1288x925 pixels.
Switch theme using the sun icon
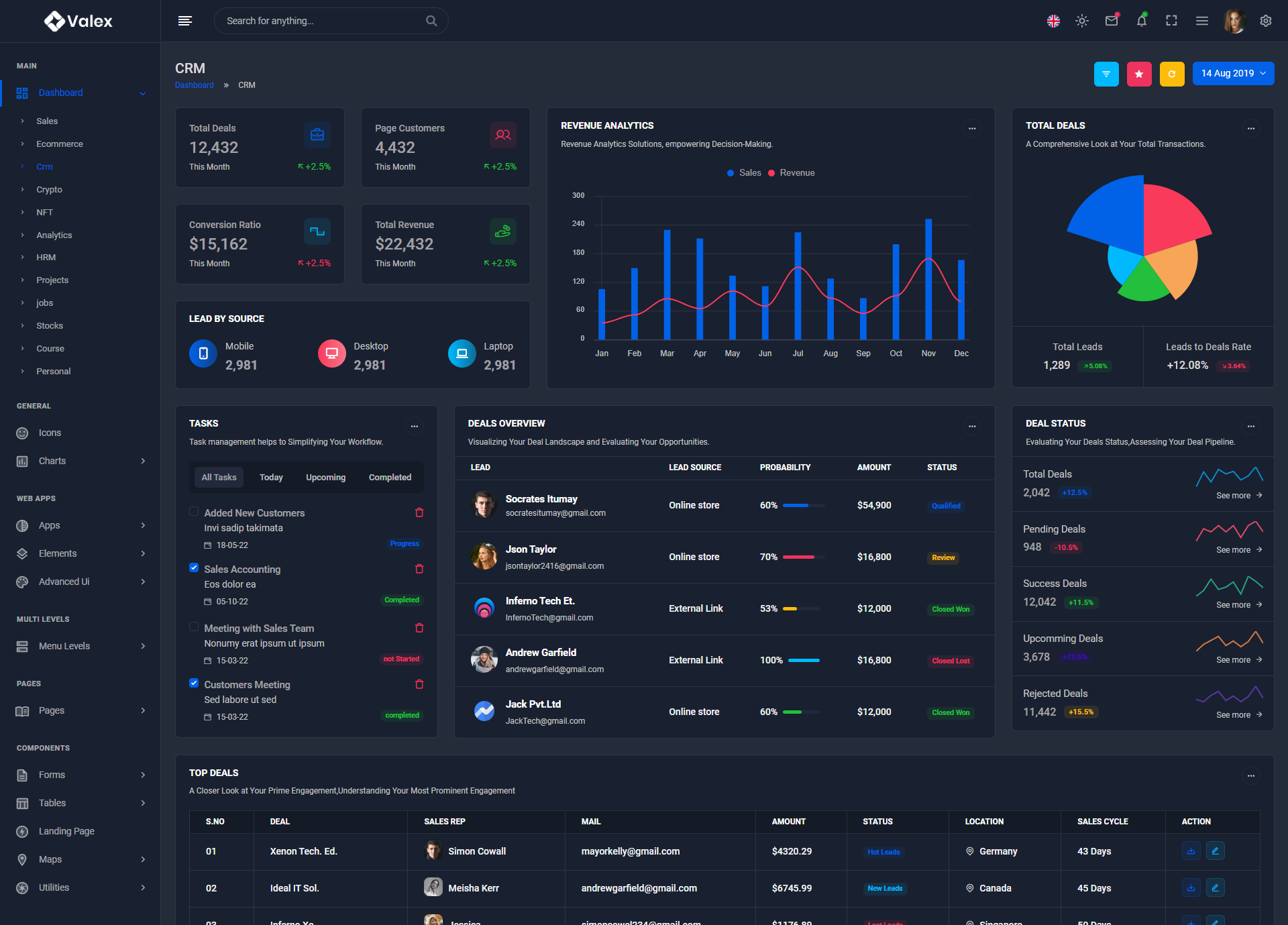coord(1081,21)
